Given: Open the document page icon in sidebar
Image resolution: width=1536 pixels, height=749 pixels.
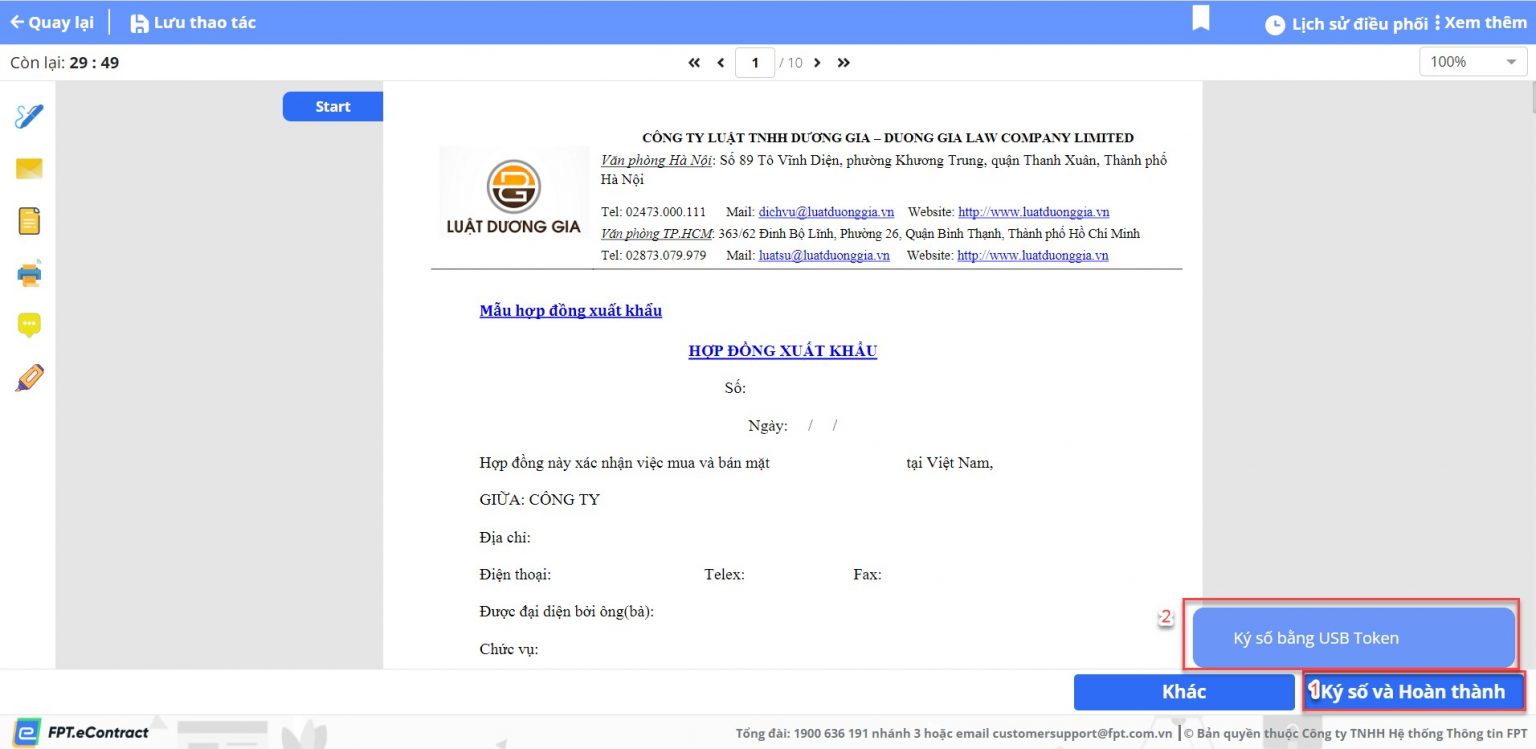Looking at the screenshot, I should [x=29, y=221].
